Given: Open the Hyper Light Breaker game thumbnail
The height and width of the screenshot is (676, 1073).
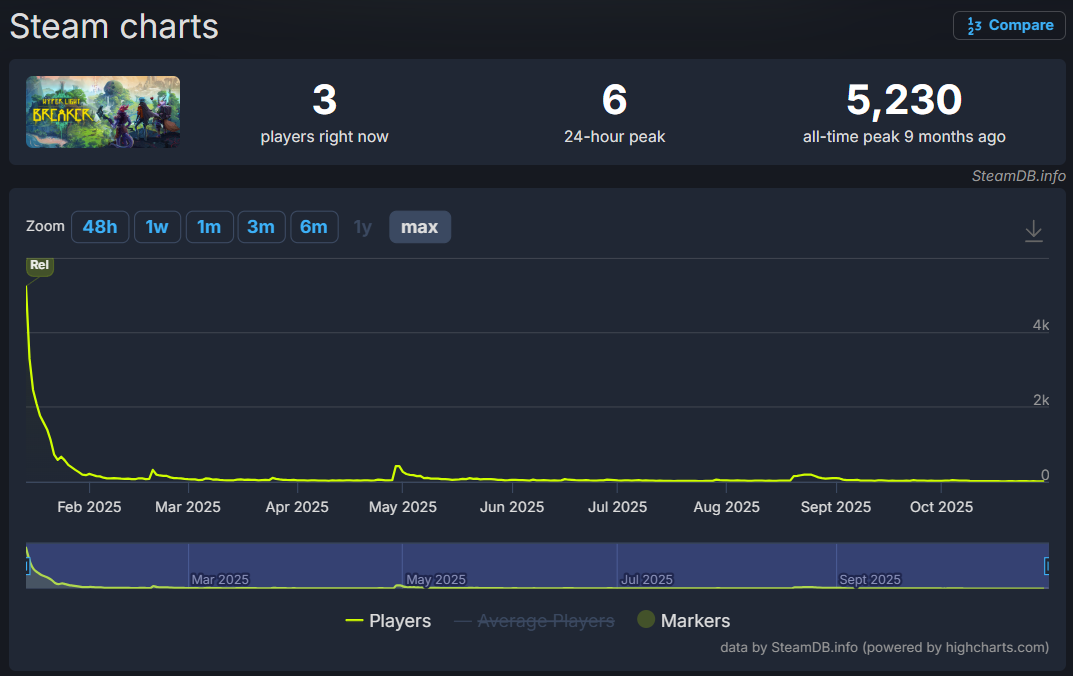Looking at the screenshot, I should click(103, 112).
